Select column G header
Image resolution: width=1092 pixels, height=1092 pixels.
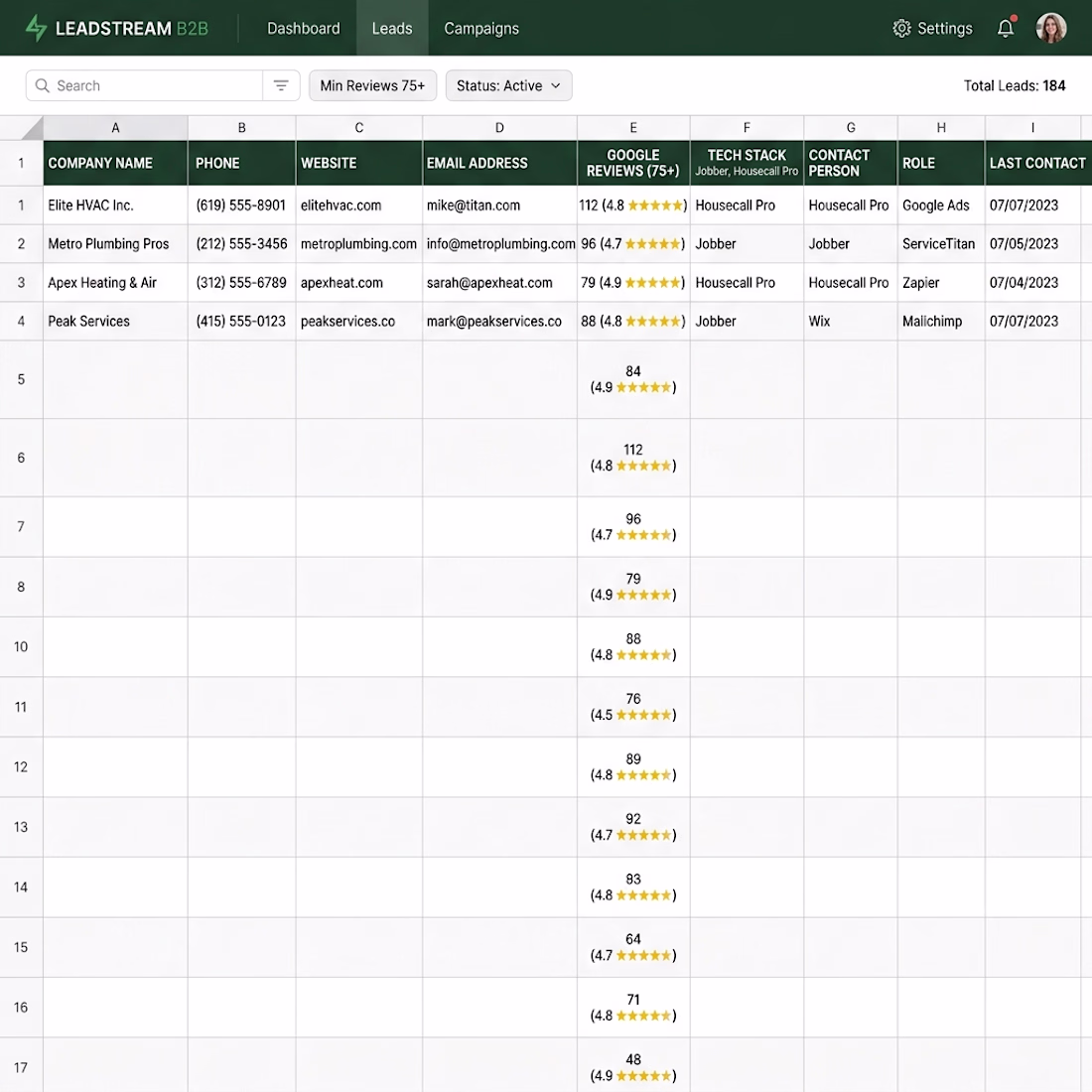coord(851,128)
